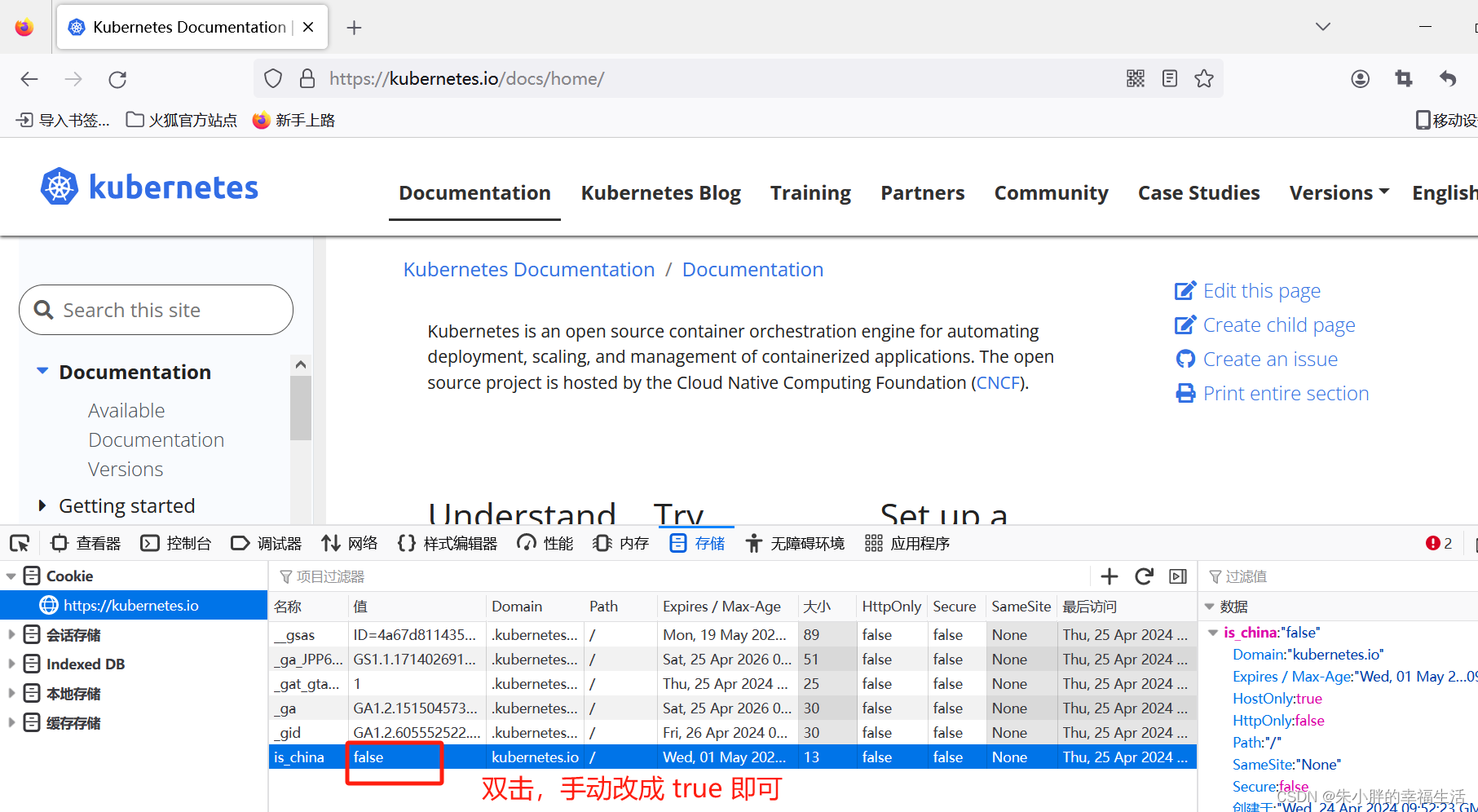Viewport: 1478px width, 812px height.
Task: Focus the 项目过滤器 filter input
Action: tap(681, 576)
